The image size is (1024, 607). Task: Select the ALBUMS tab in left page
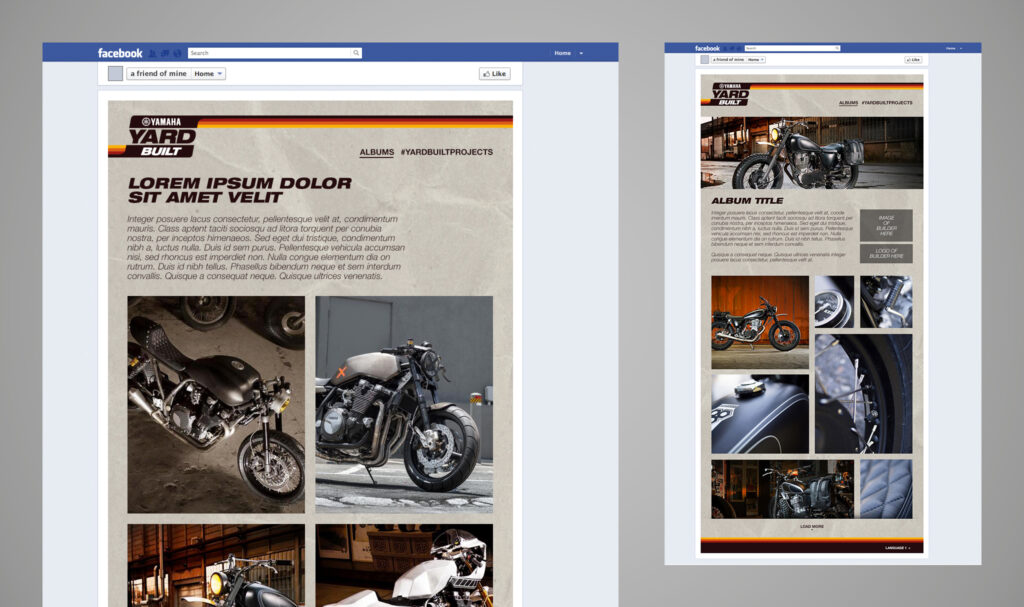pos(376,152)
